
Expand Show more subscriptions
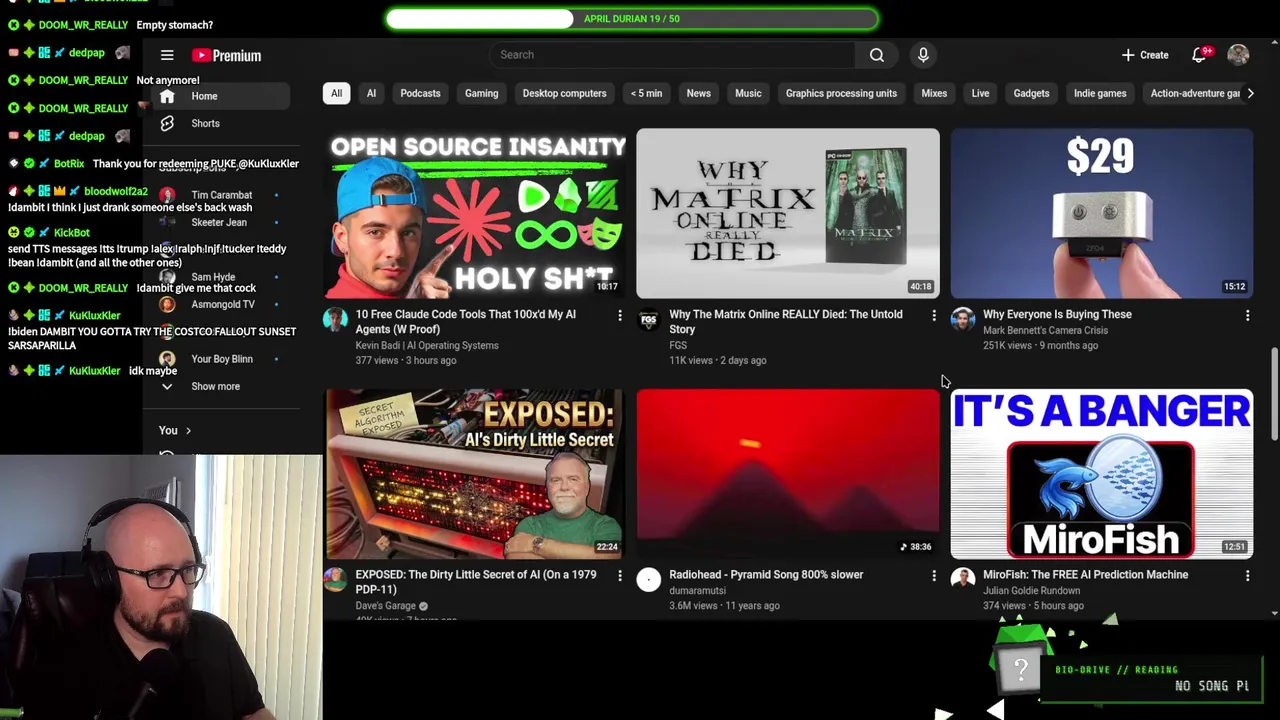[215, 386]
